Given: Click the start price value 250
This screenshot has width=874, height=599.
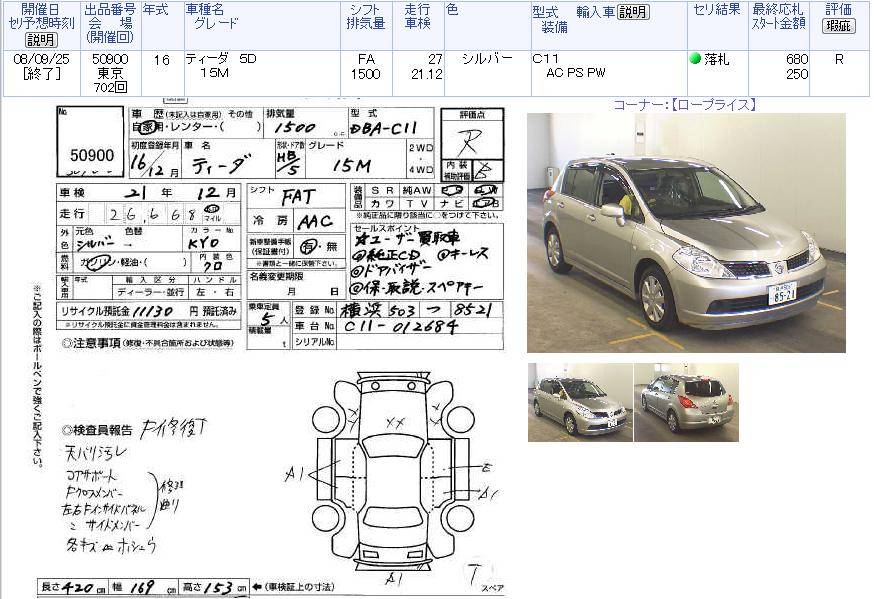Looking at the screenshot, I should tap(797, 74).
